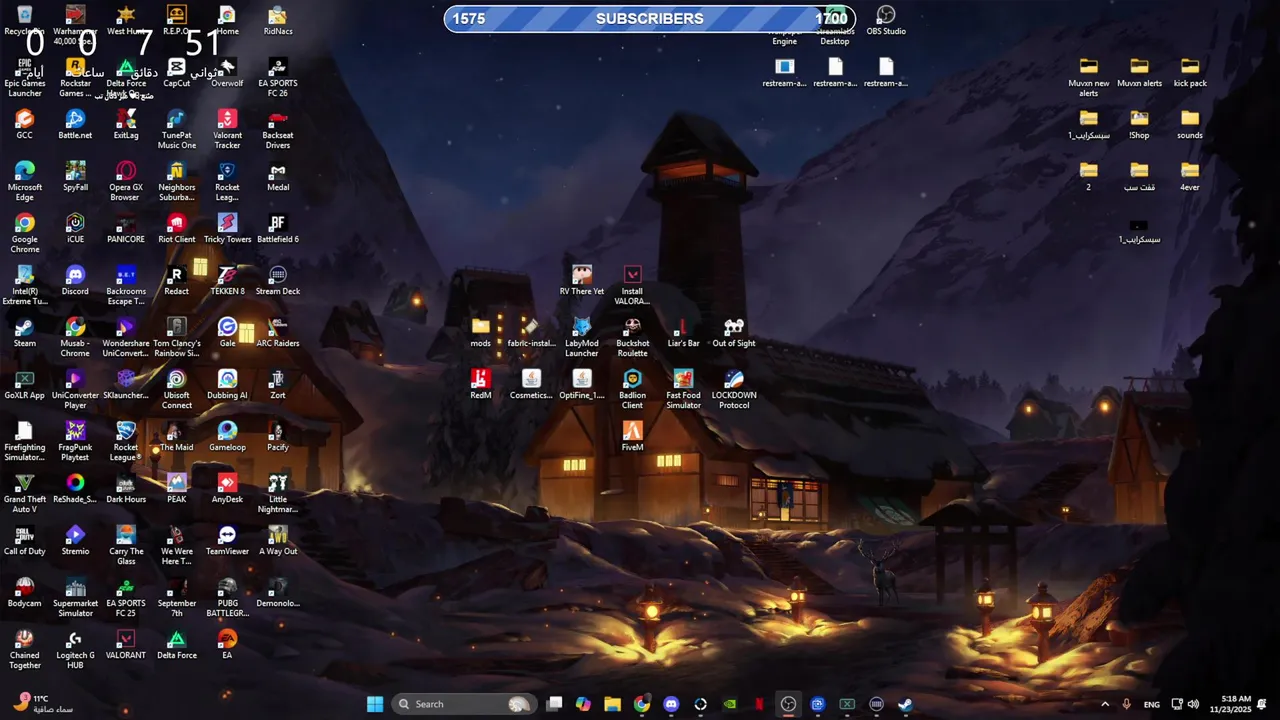Open the Recycle Bin
The height and width of the screenshot is (720, 1280).
pyautogui.click(x=25, y=19)
